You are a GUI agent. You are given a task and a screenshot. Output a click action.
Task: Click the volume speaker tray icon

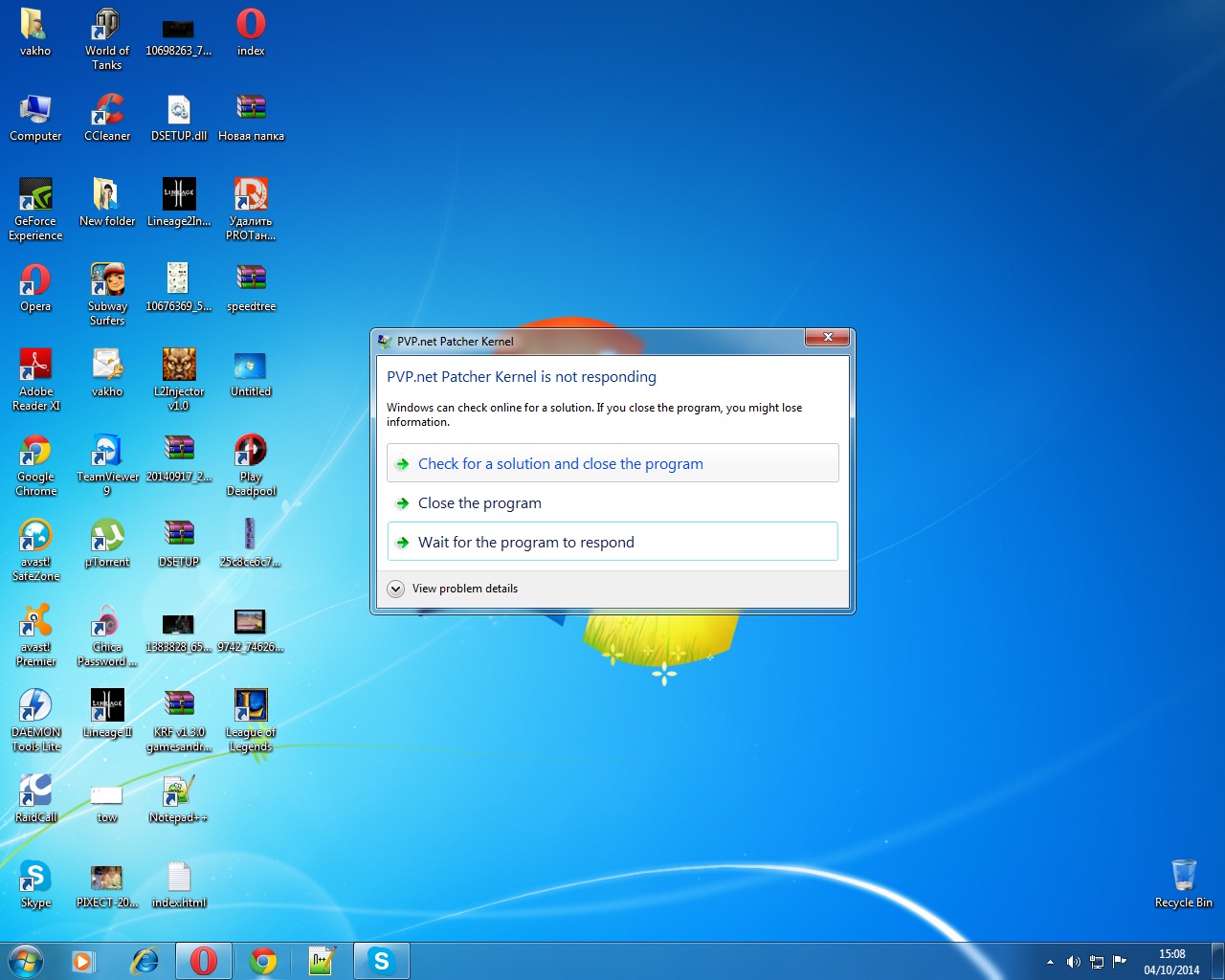point(1073,962)
